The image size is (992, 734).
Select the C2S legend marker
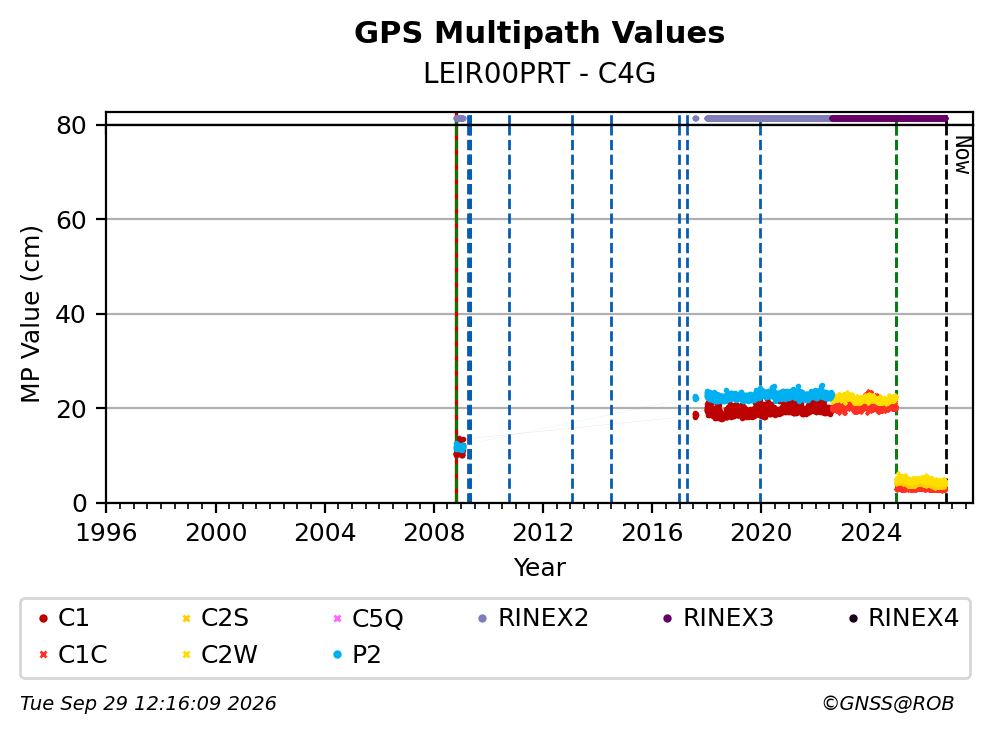(x=186, y=618)
